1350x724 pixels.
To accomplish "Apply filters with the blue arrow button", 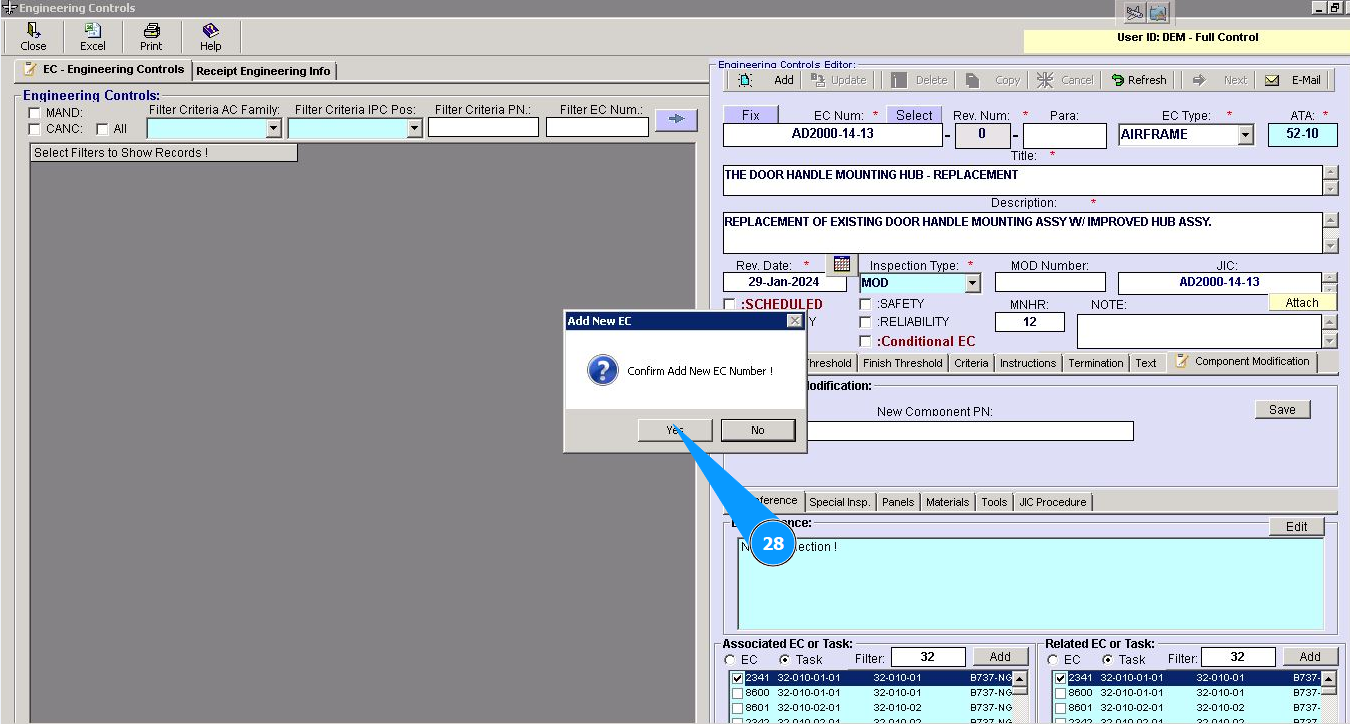I will [676, 119].
